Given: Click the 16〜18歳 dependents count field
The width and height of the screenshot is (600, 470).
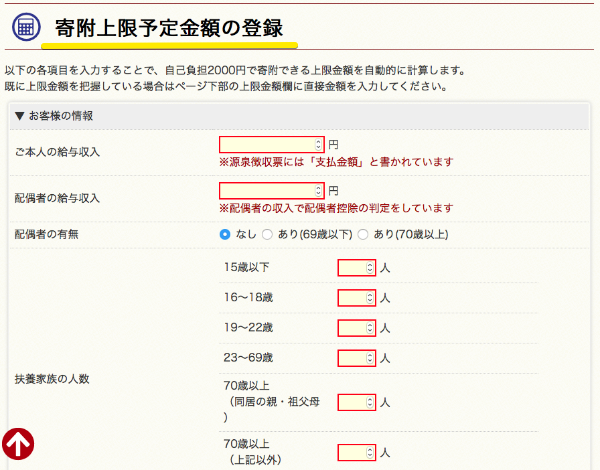Looking at the screenshot, I should (x=357, y=298).
